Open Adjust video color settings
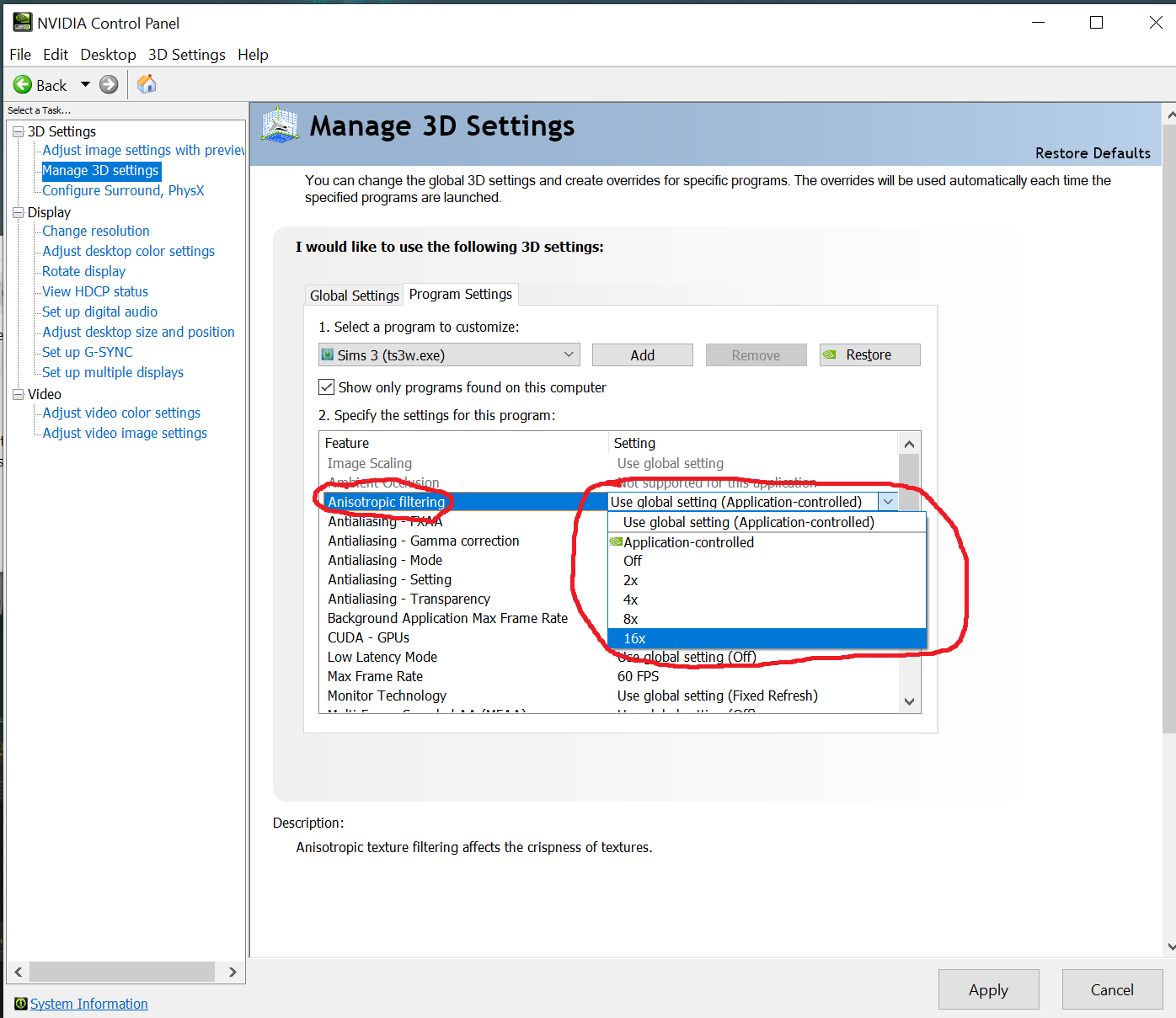 tap(121, 413)
